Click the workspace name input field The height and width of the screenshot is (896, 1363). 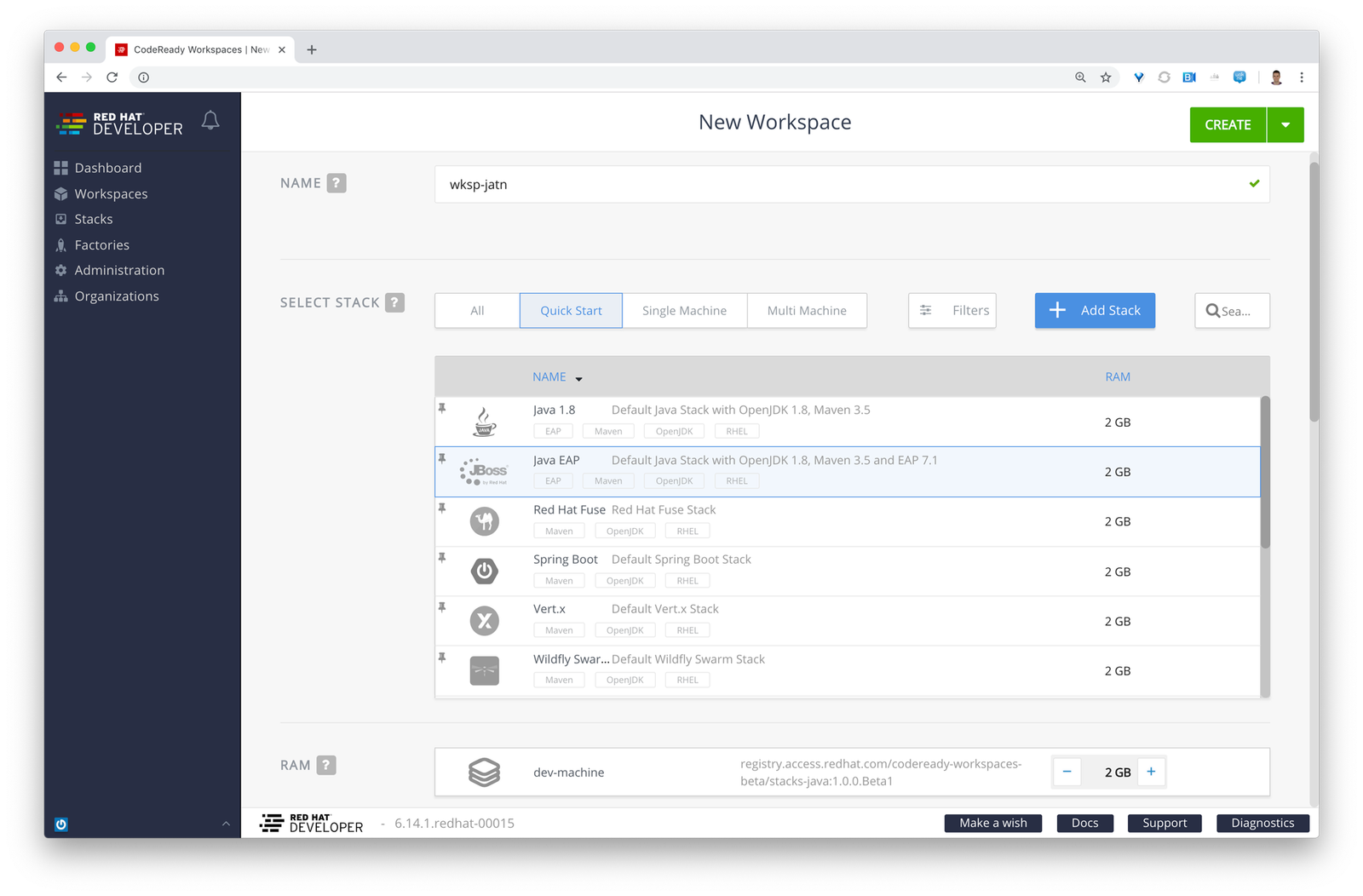click(843, 185)
